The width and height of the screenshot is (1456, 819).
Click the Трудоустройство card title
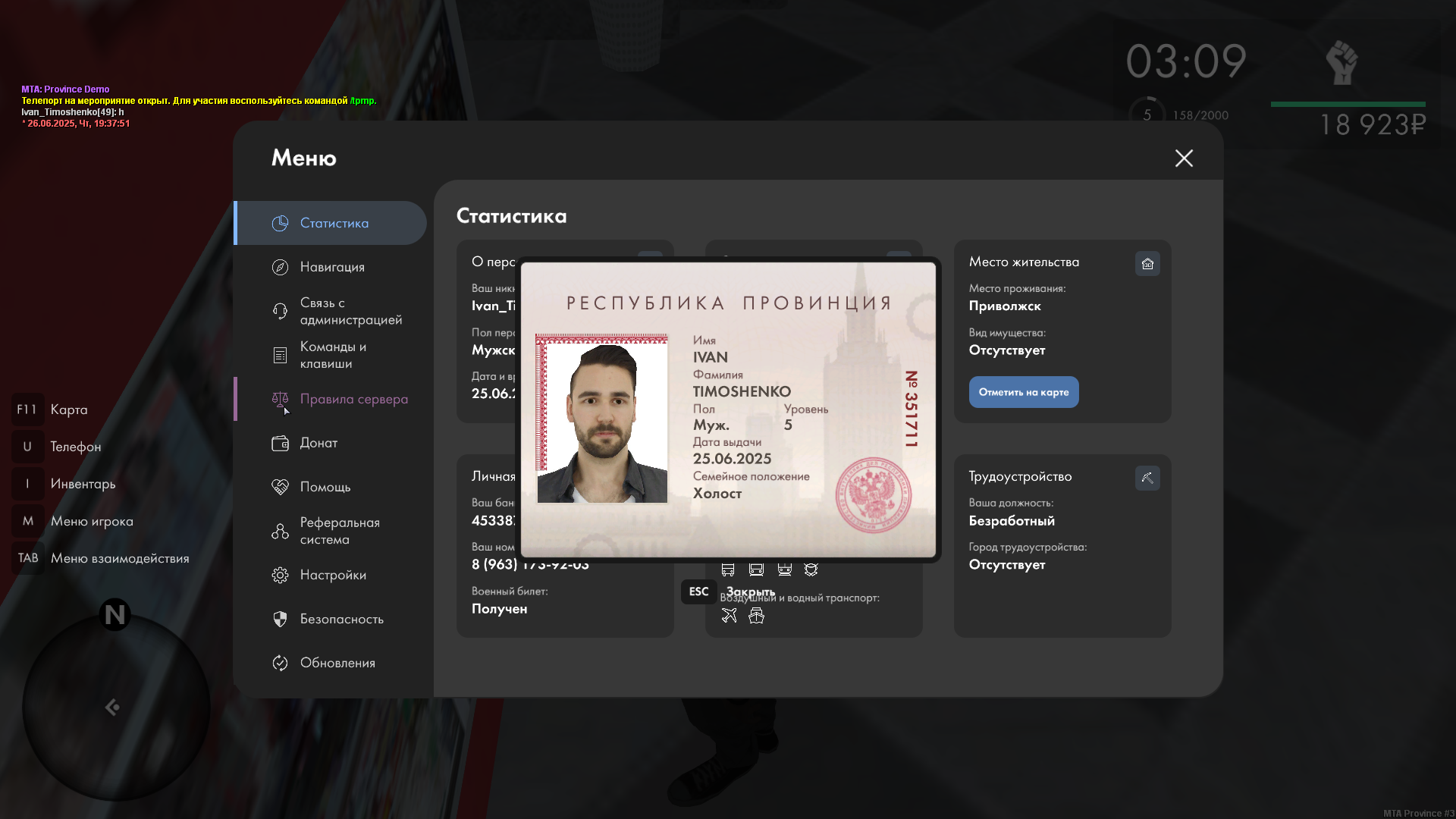1020,477
